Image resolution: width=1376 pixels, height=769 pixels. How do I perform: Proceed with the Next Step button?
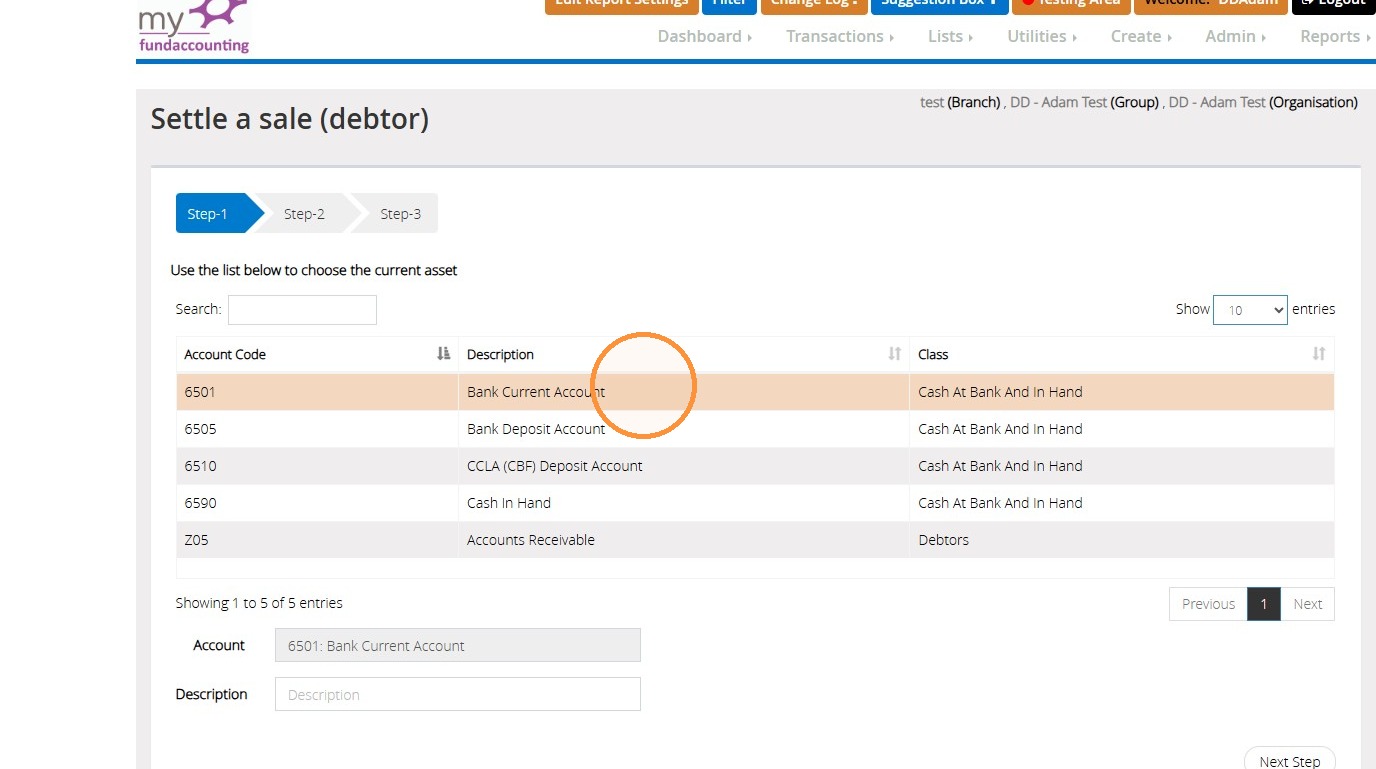click(1289, 759)
